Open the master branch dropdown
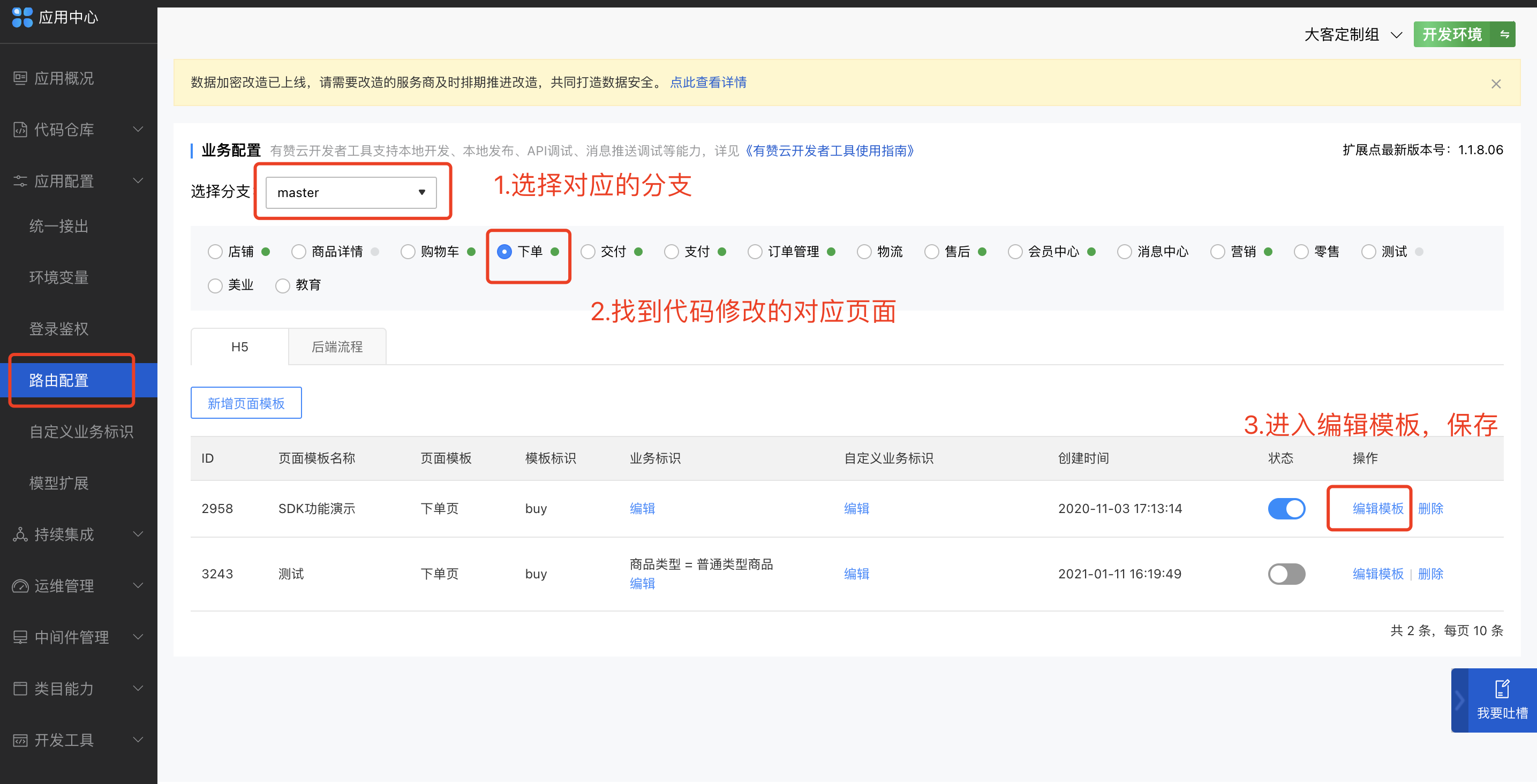Screen dimensions: 1537x784 (x=351, y=192)
